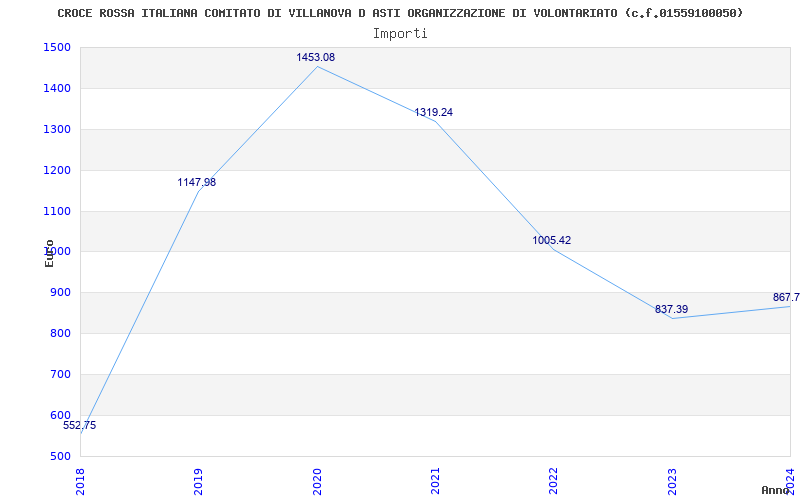This screenshot has height=500, width=800.
Task: Click the partially visible data label 867.7
Action: [786, 297]
